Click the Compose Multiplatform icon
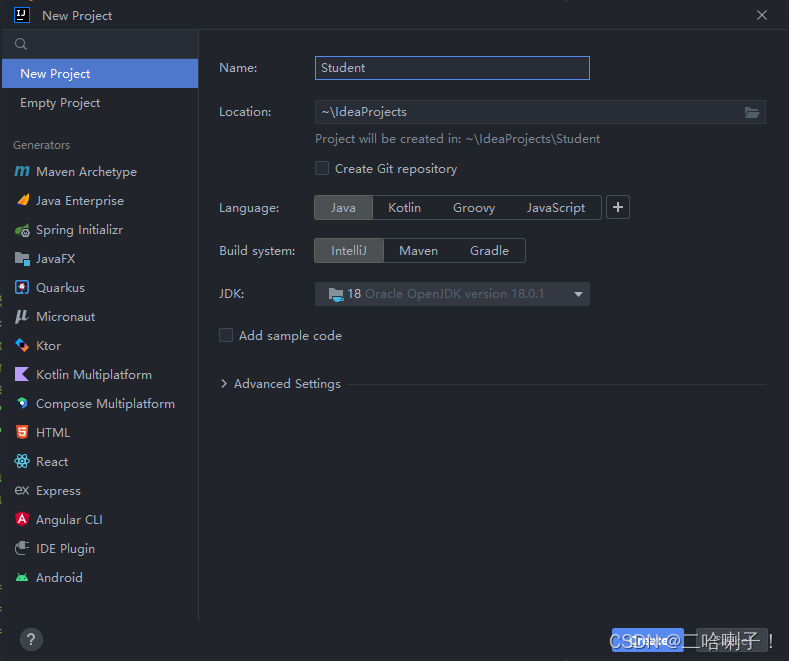 (x=22, y=403)
